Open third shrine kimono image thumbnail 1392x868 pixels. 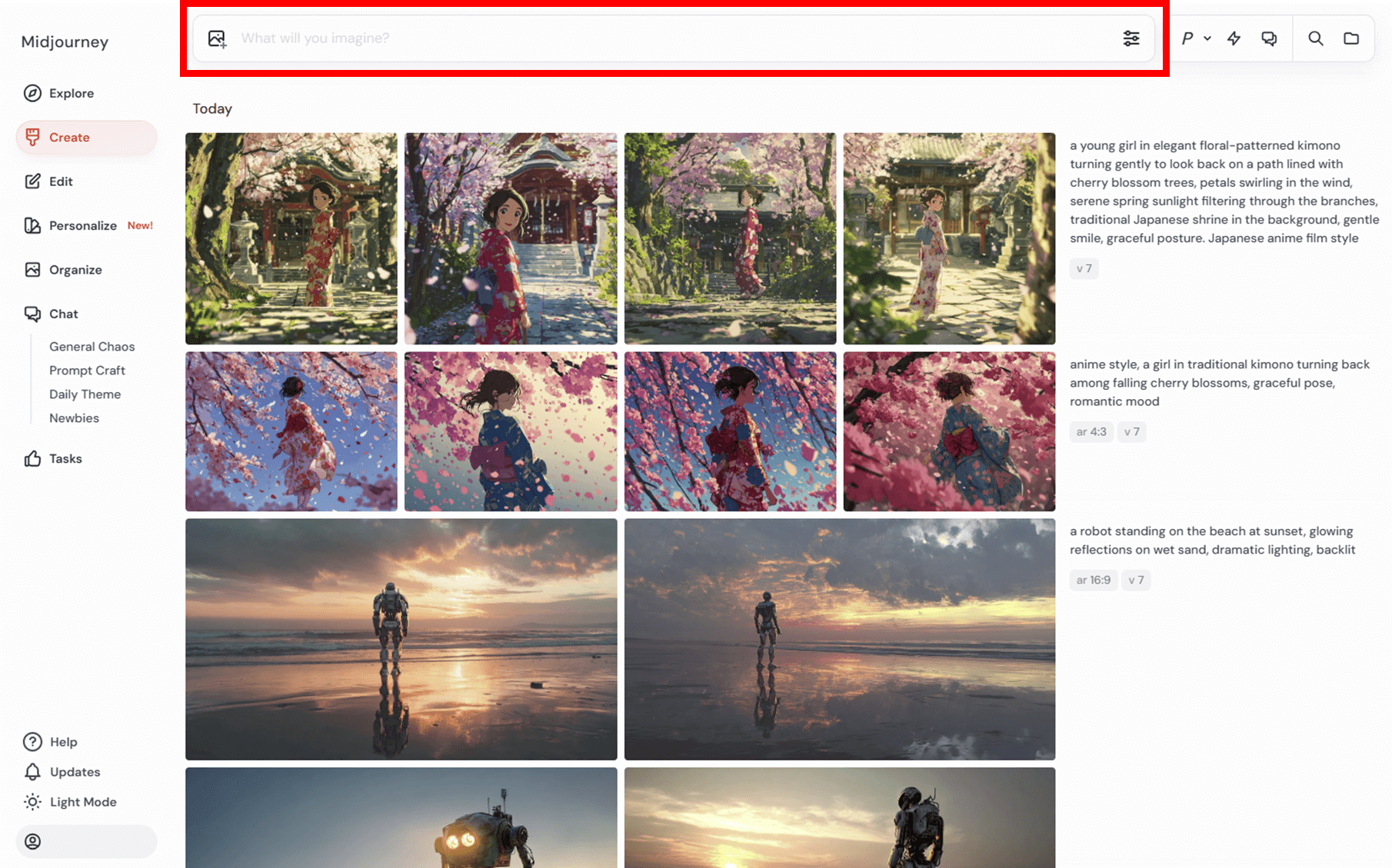click(730, 238)
